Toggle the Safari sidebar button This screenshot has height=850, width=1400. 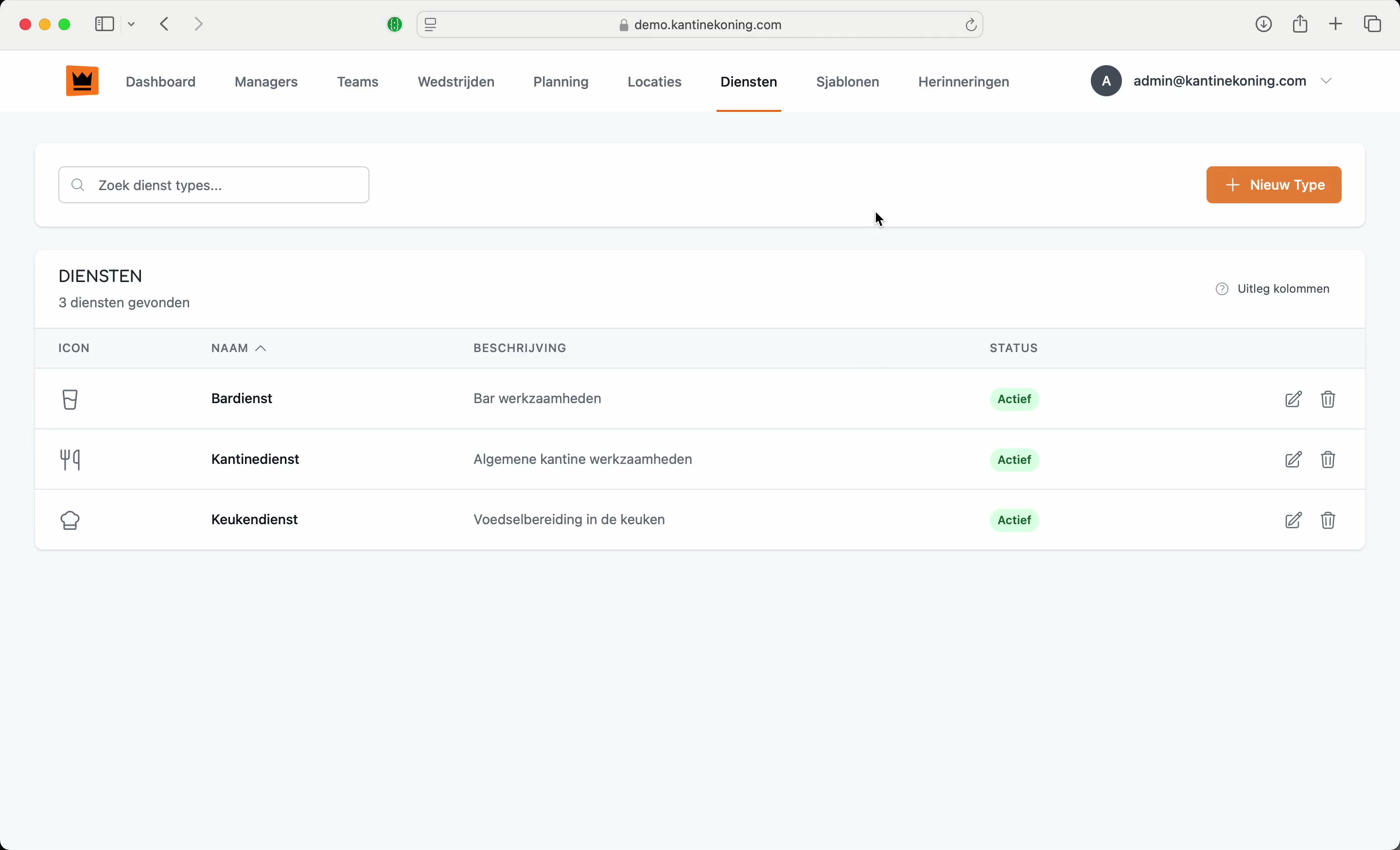105,24
